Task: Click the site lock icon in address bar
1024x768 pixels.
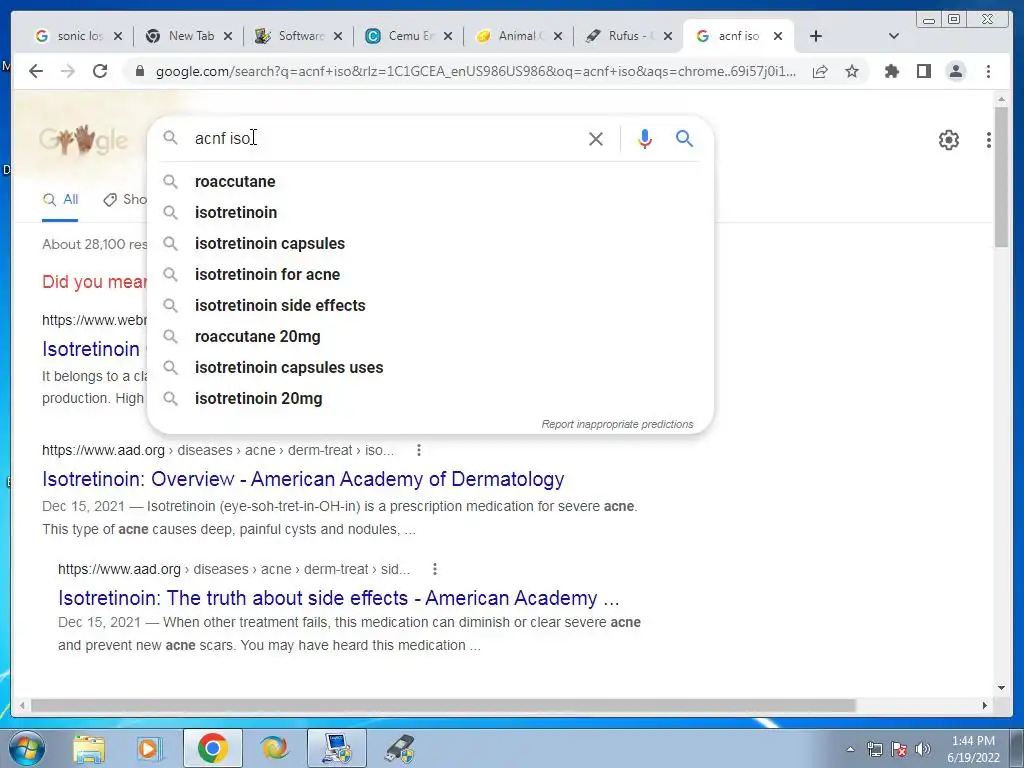Action: pyautogui.click(x=139, y=71)
